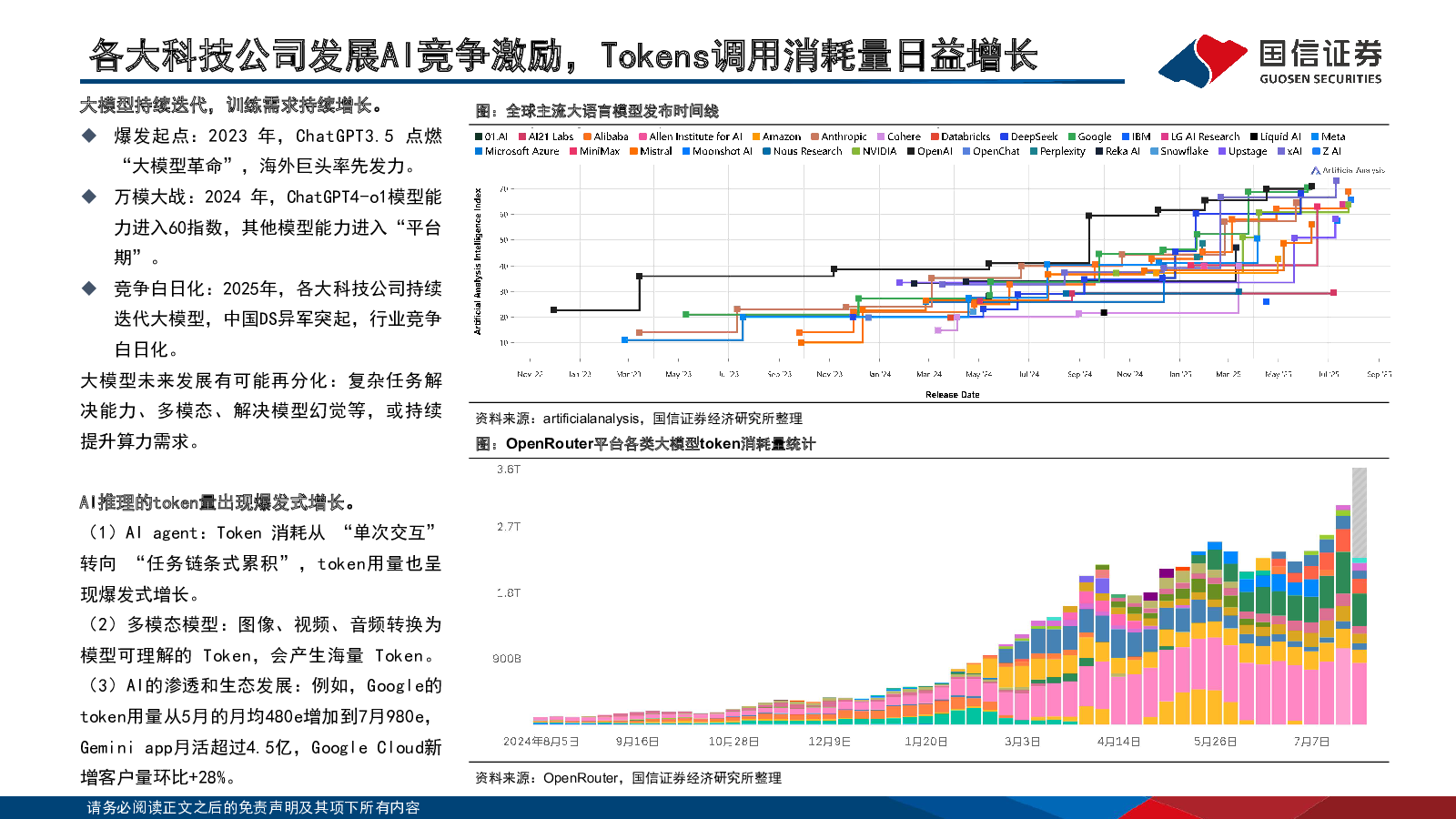This screenshot has height=819, width=1456.
Task: Click the 3.6T y-axis label
Action: (509, 470)
